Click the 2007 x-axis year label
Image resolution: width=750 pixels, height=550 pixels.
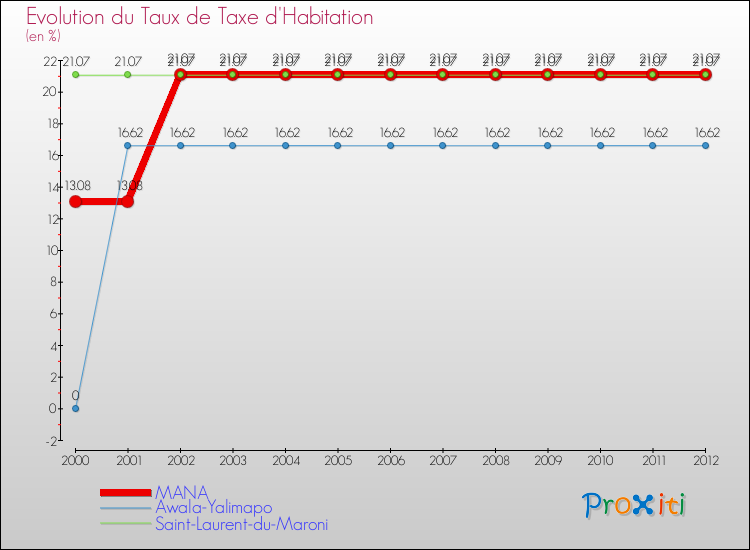[x=443, y=461]
